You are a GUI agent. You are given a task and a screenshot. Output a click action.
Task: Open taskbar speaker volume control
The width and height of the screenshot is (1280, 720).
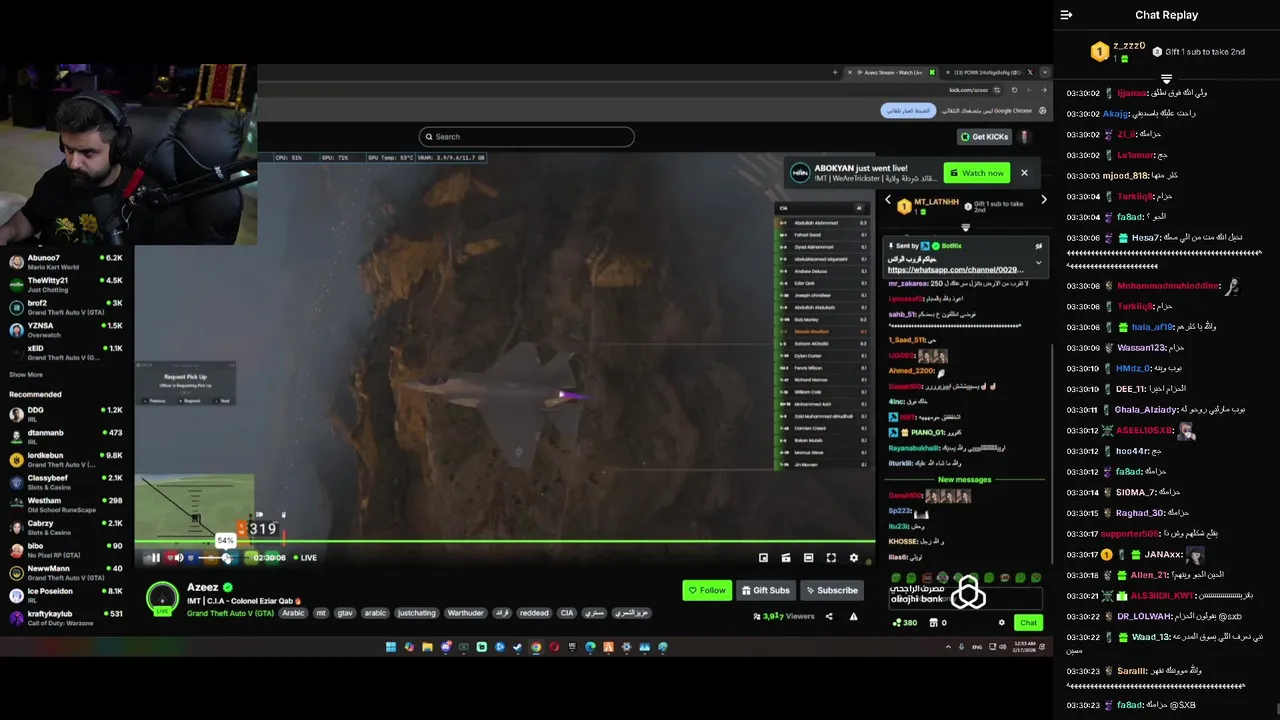coord(1003,647)
